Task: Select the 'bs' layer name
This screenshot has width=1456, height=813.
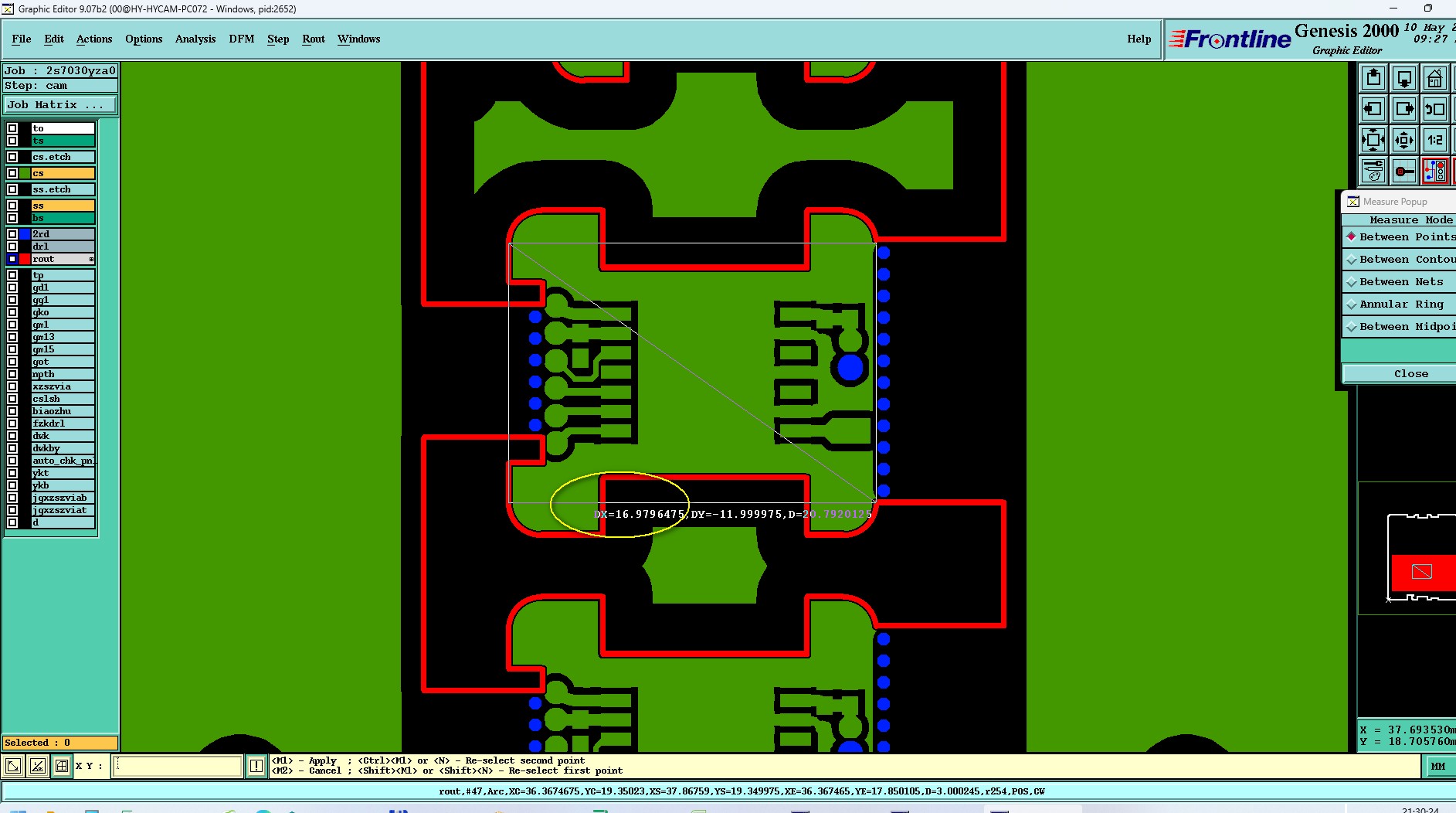Action: pos(63,218)
